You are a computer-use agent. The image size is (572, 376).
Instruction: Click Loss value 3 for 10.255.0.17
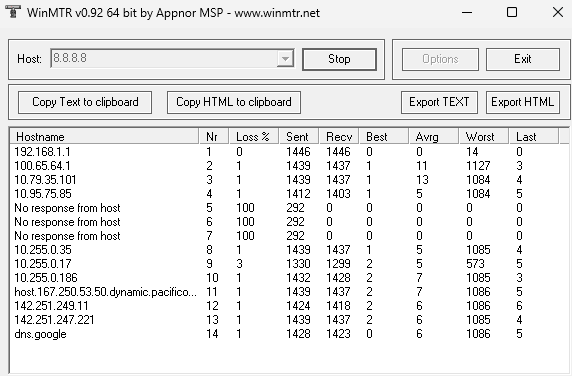[x=239, y=264]
